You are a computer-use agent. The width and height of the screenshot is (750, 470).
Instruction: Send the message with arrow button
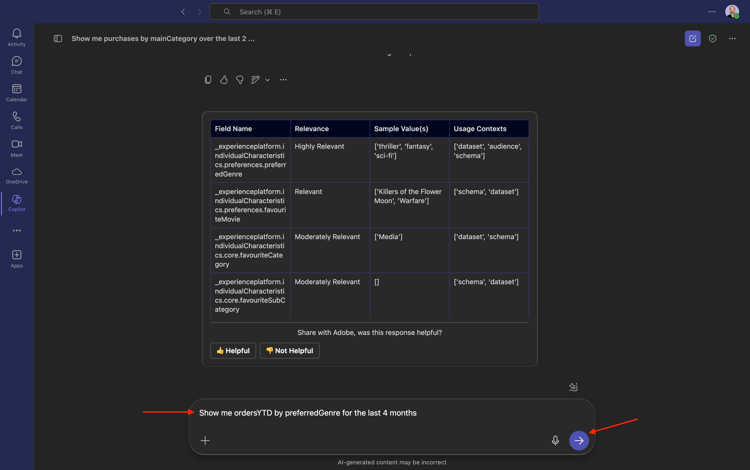coord(579,440)
